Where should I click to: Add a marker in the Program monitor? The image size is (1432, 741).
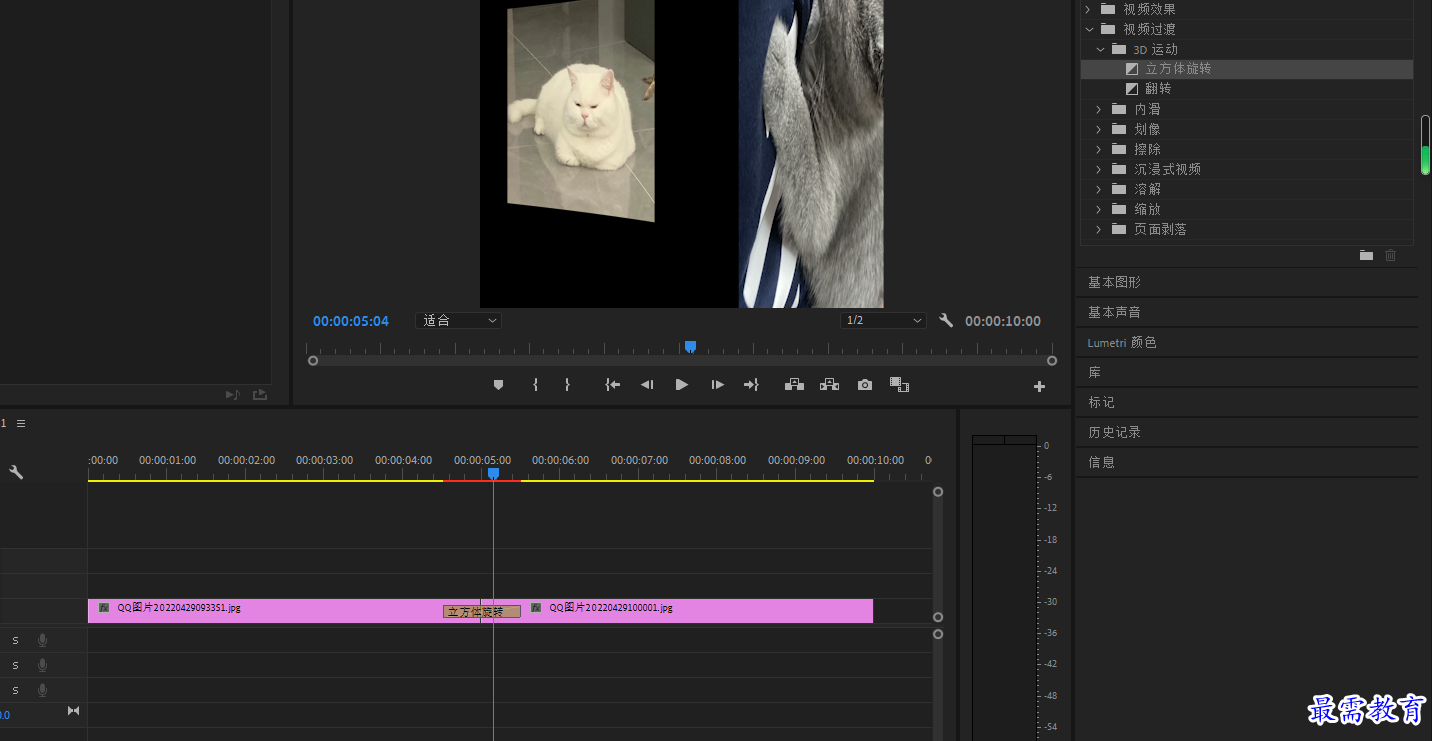pyautogui.click(x=498, y=385)
